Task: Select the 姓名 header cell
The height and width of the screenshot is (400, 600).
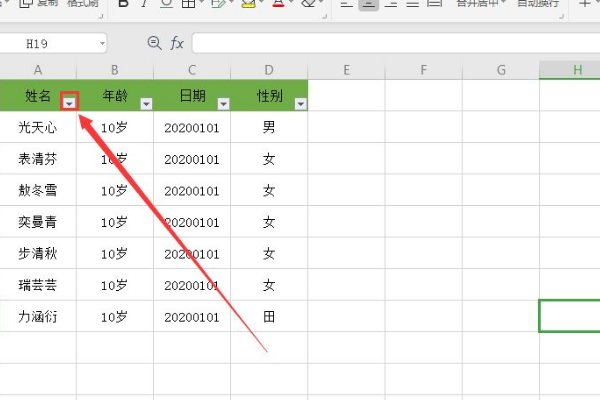Action: (x=38, y=95)
